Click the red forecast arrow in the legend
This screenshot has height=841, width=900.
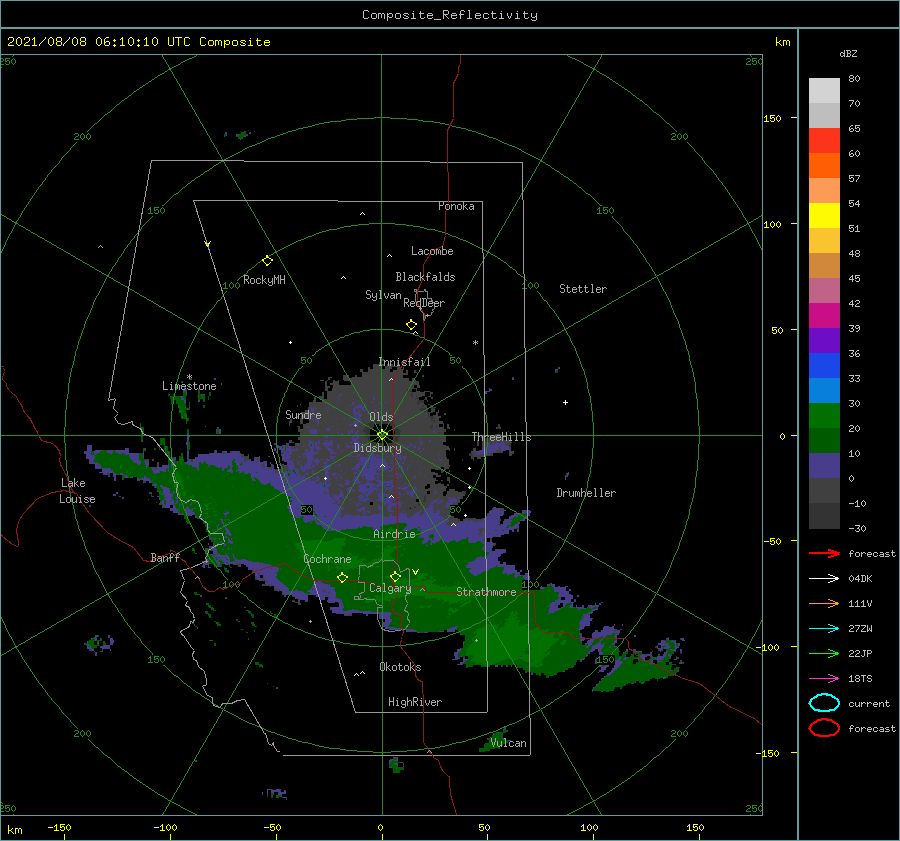click(824, 553)
